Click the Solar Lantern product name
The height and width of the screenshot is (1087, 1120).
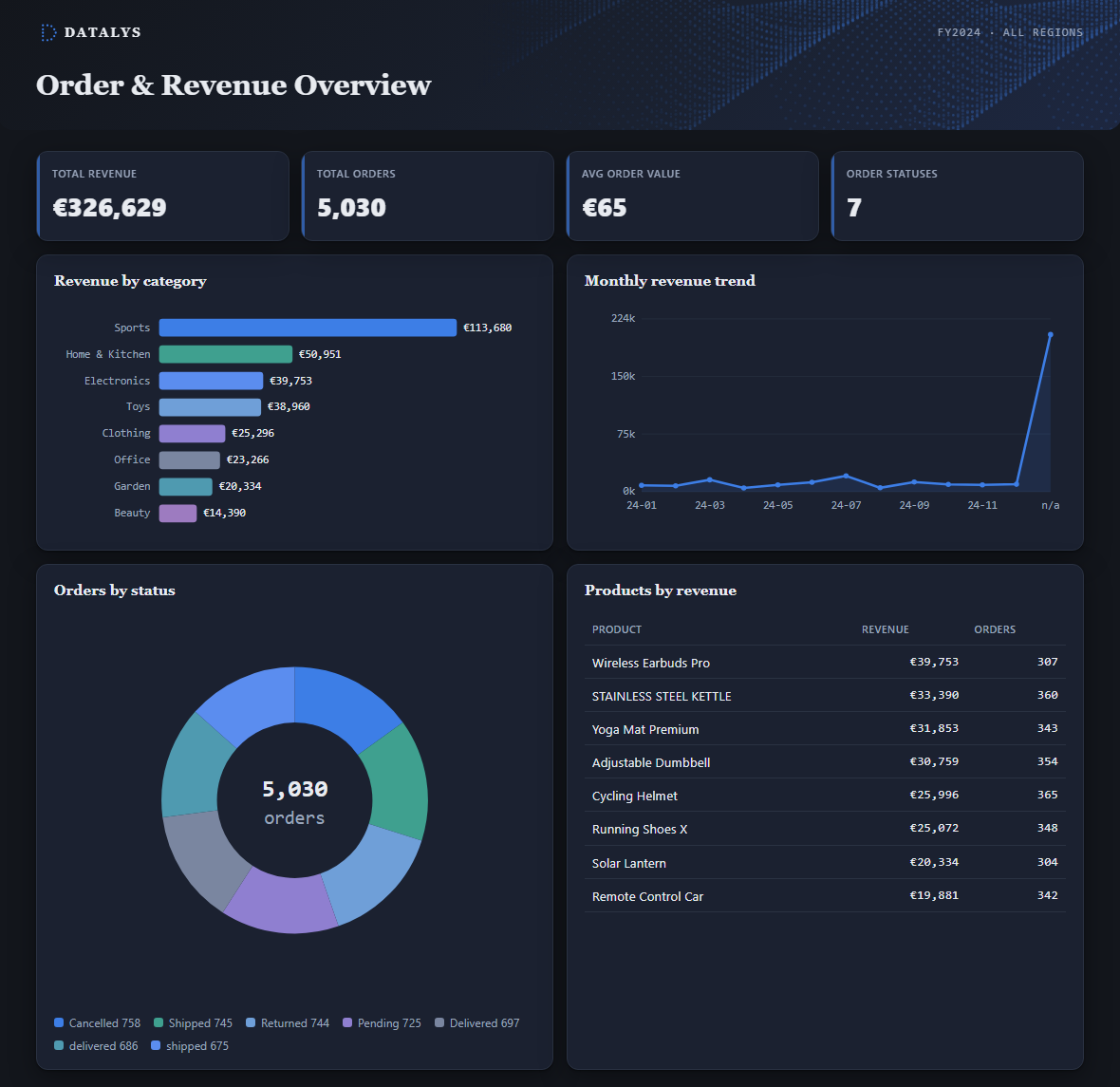(628, 863)
